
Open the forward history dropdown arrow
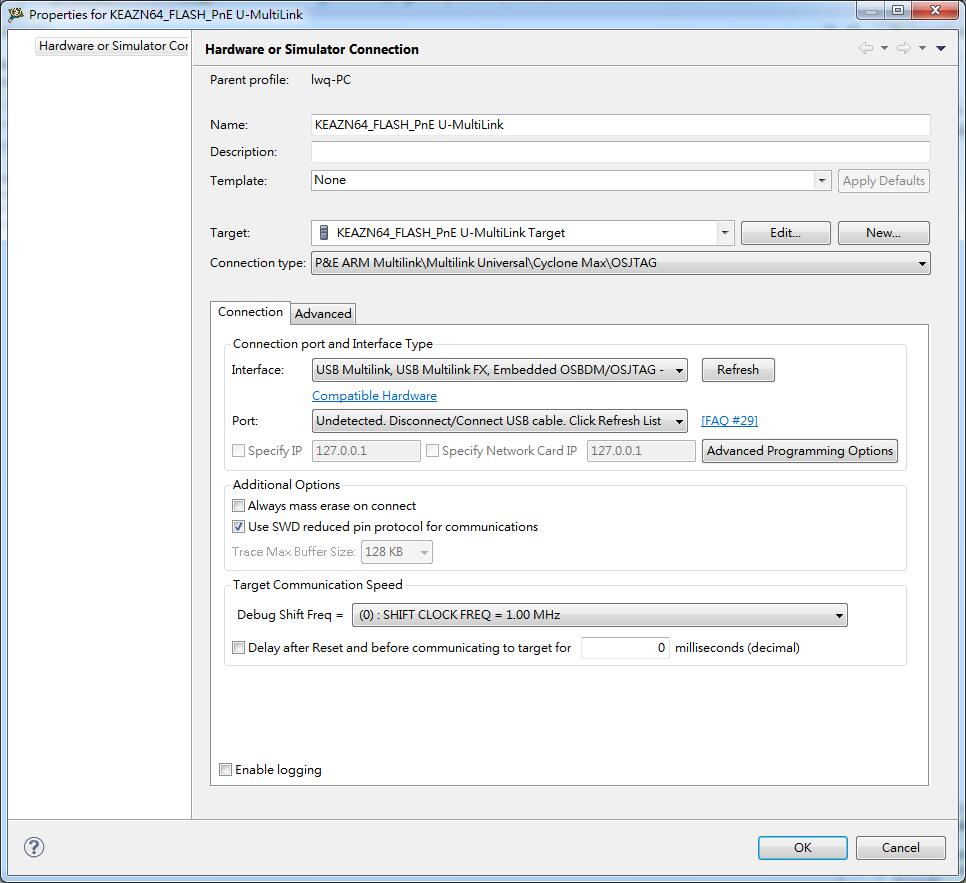pos(922,48)
